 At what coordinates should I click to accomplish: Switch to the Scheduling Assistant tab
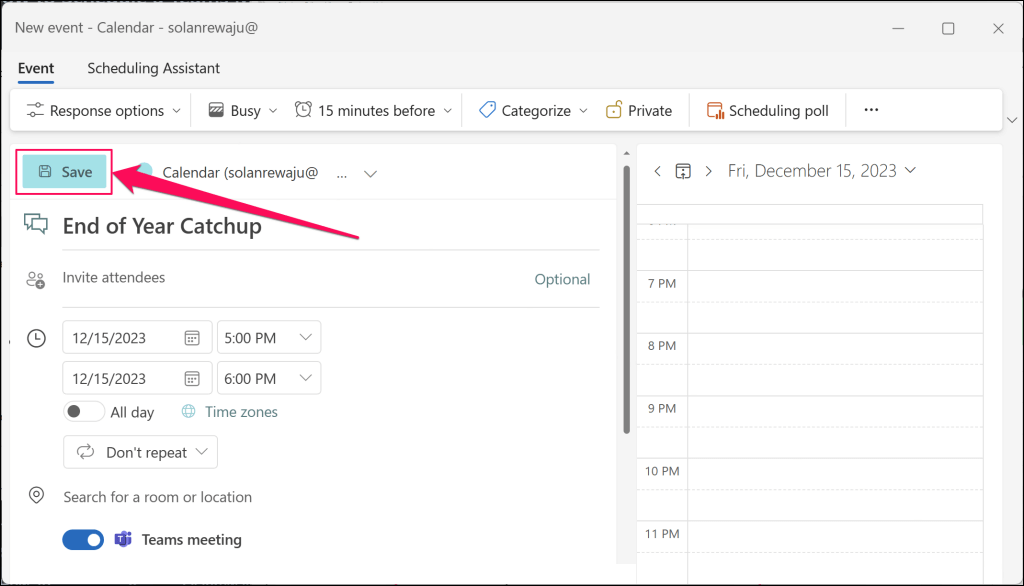coord(153,68)
